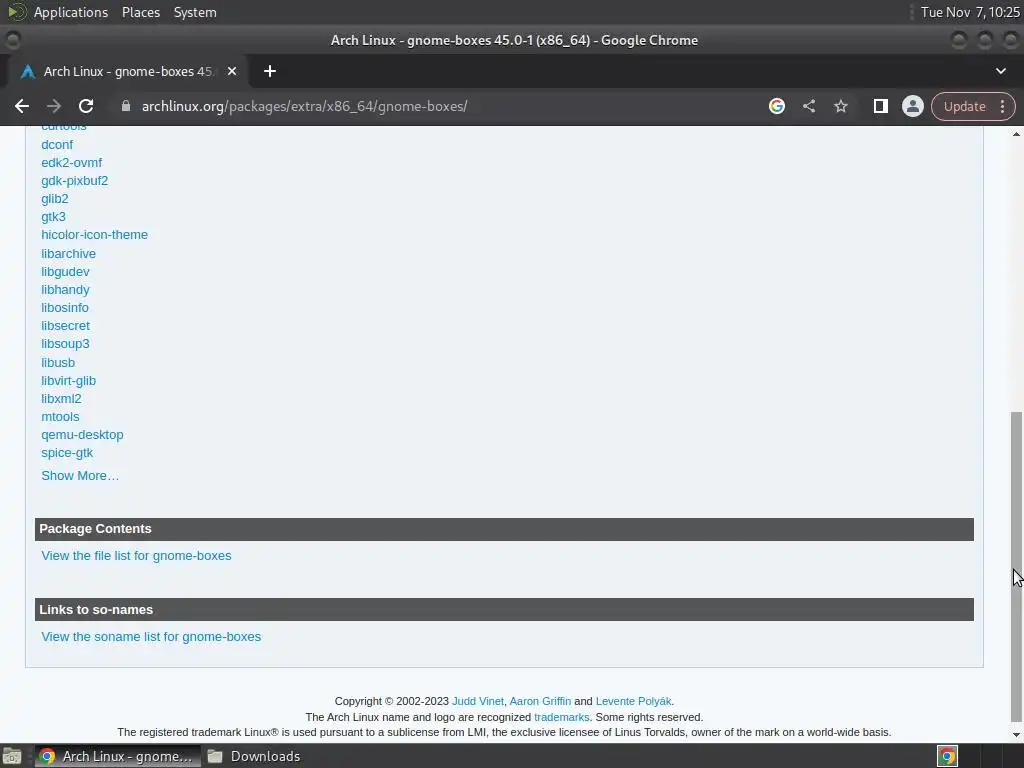Click the Update button in Chrome

tap(964, 106)
